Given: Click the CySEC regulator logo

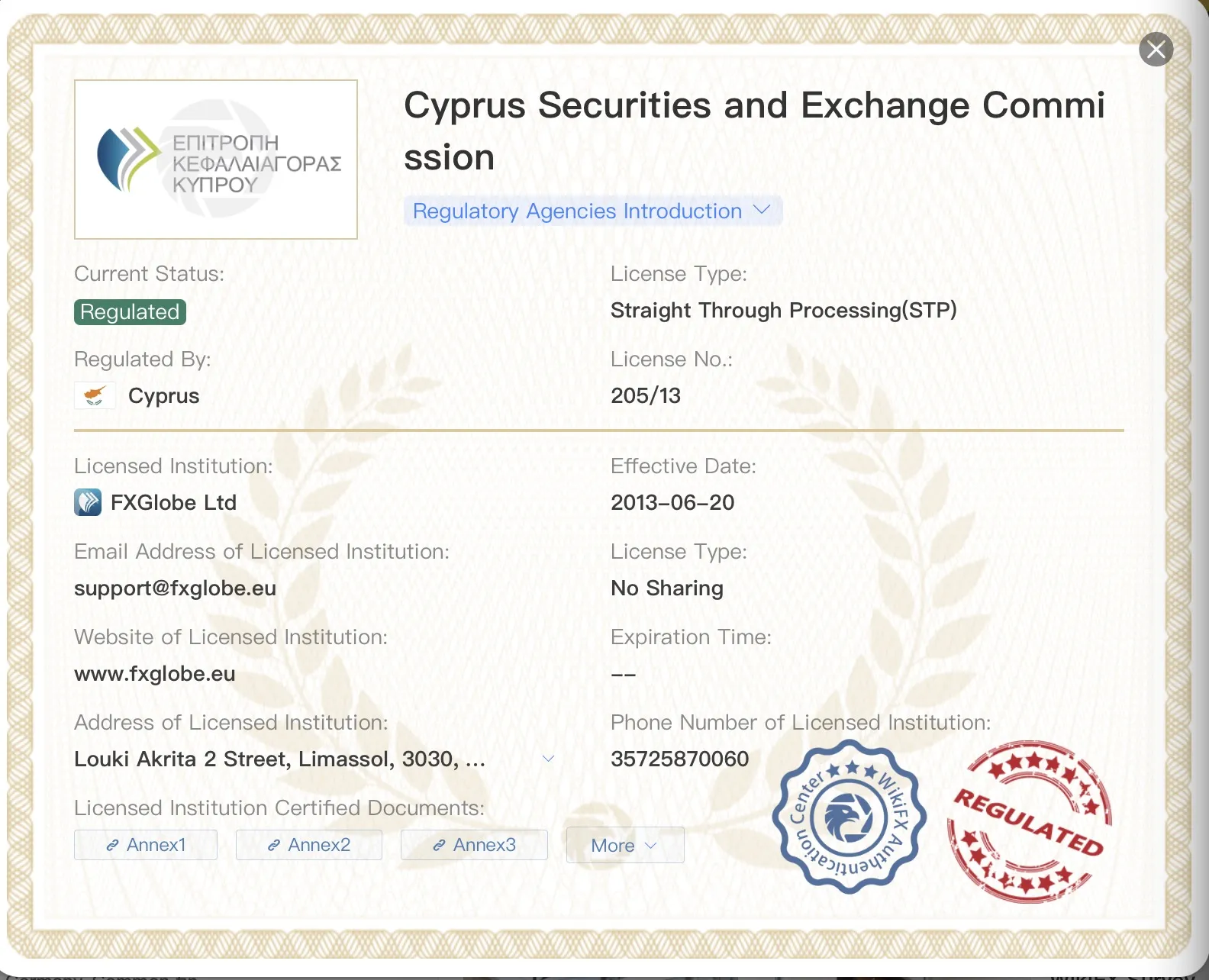Looking at the screenshot, I should [216, 160].
